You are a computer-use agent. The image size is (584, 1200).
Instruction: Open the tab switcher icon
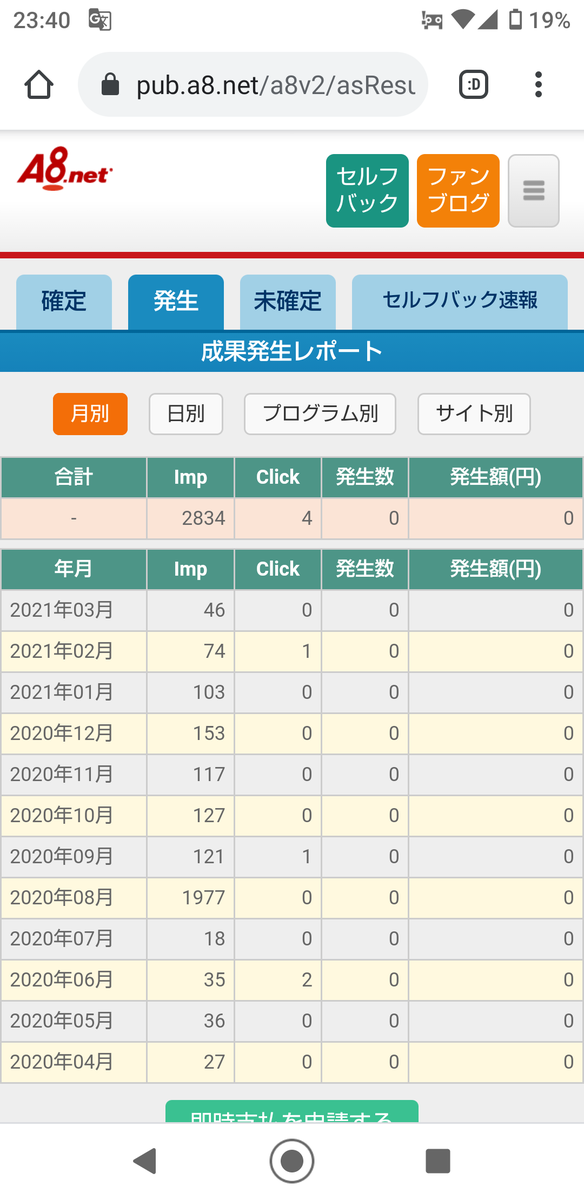pyautogui.click(x=473, y=85)
